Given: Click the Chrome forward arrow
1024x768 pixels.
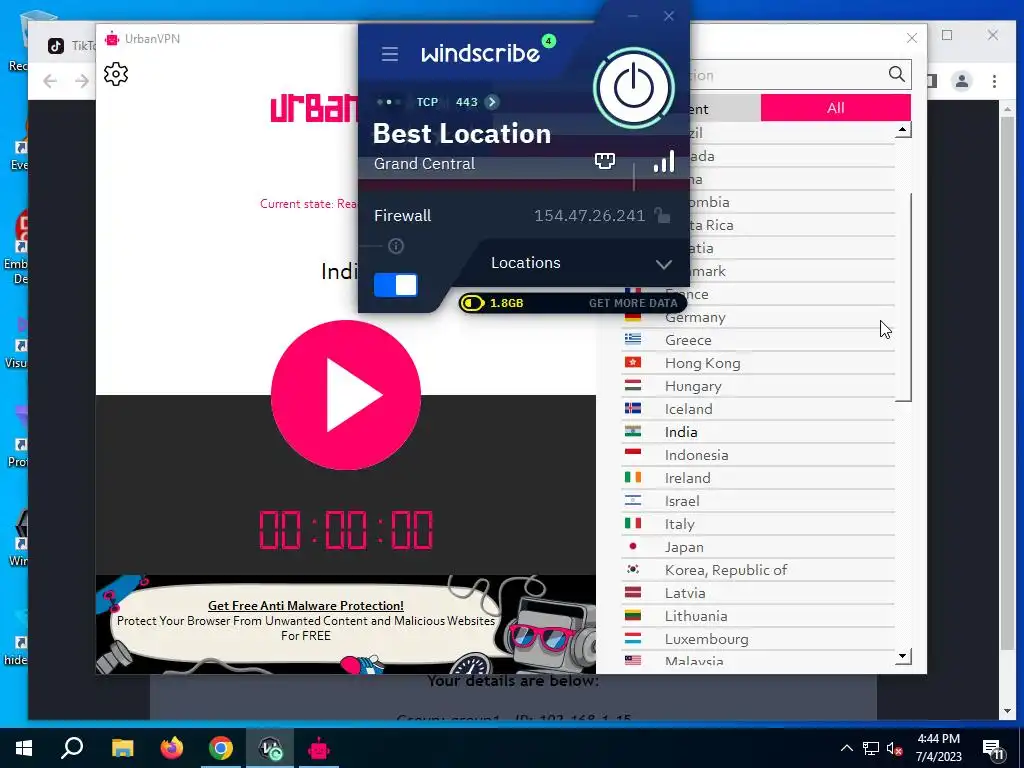Looking at the screenshot, I should pyautogui.click(x=82, y=81).
